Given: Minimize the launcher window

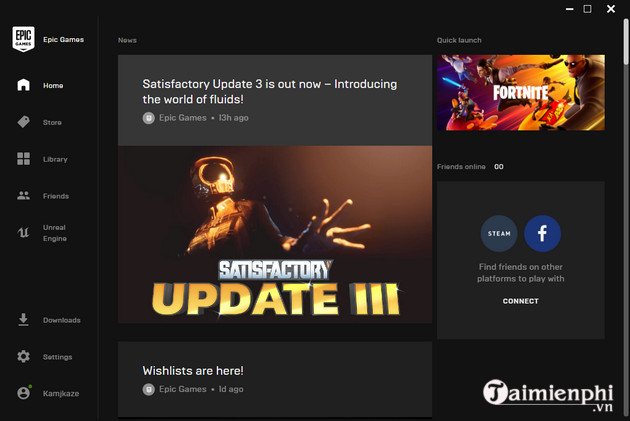Looking at the screenshot, I should tap(569, 9).
